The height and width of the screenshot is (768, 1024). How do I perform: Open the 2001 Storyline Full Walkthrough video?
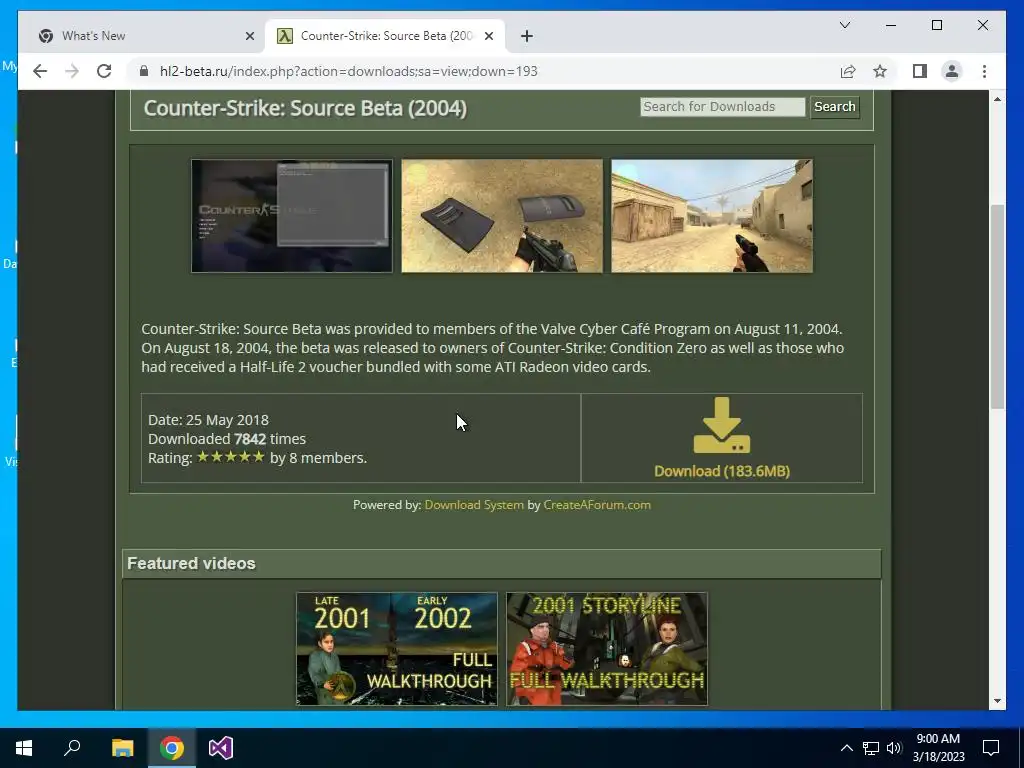607,649
